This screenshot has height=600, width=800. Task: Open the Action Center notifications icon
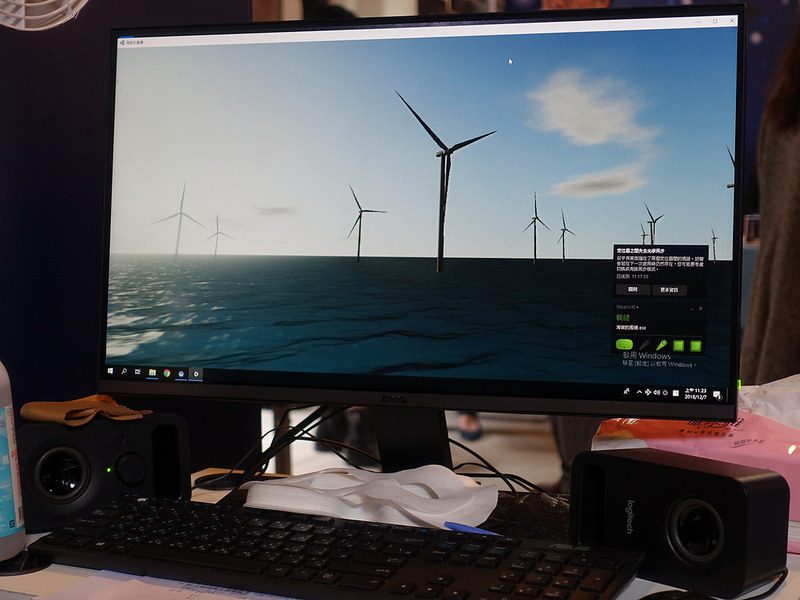click(x=717, y=395)
